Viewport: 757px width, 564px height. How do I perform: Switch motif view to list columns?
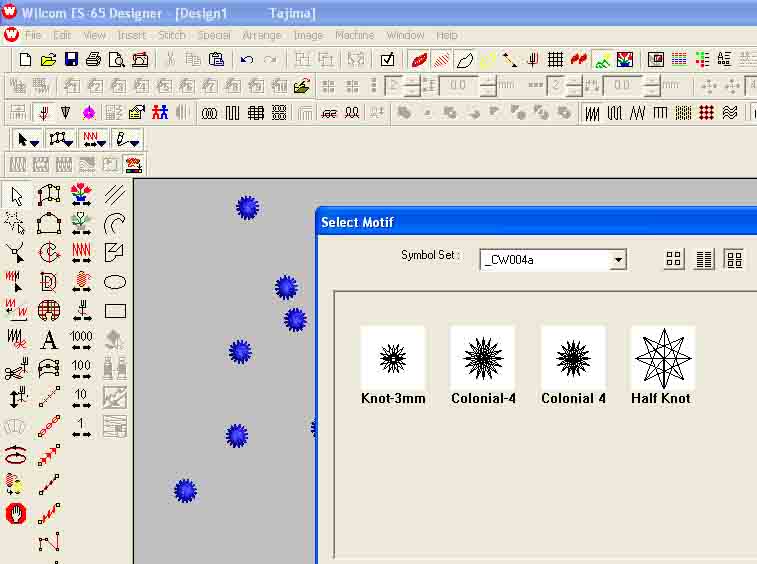(x=704, y=260)
